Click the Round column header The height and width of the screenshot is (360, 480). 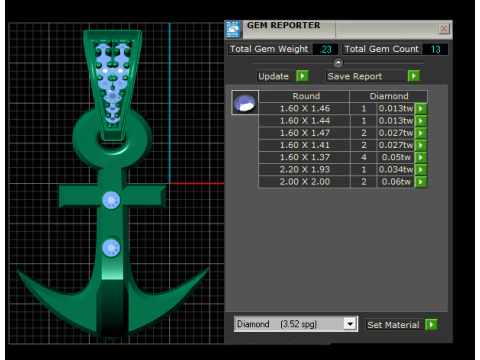coord(305,96)
